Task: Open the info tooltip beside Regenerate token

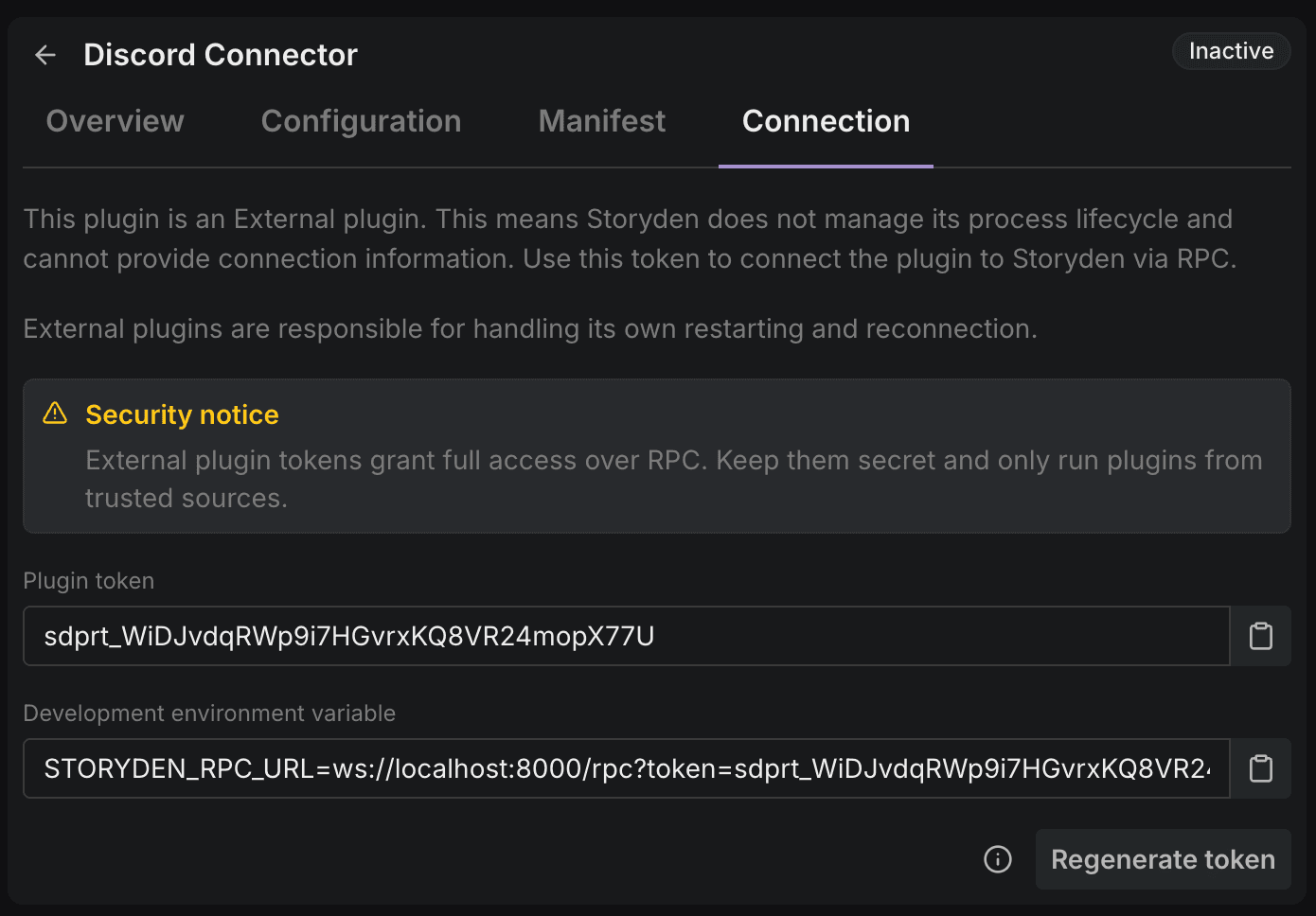Action: [x=997, y=859]
